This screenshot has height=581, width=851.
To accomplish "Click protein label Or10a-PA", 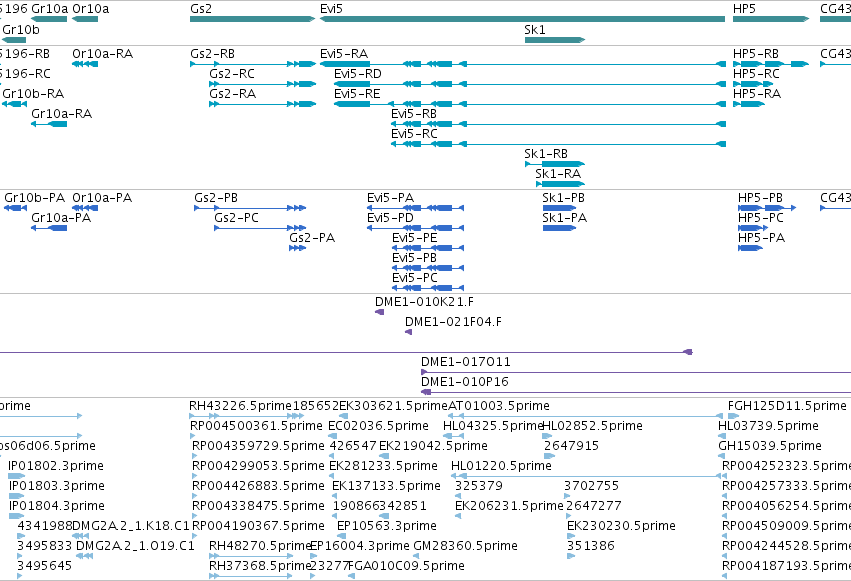I will coord(102,198).
